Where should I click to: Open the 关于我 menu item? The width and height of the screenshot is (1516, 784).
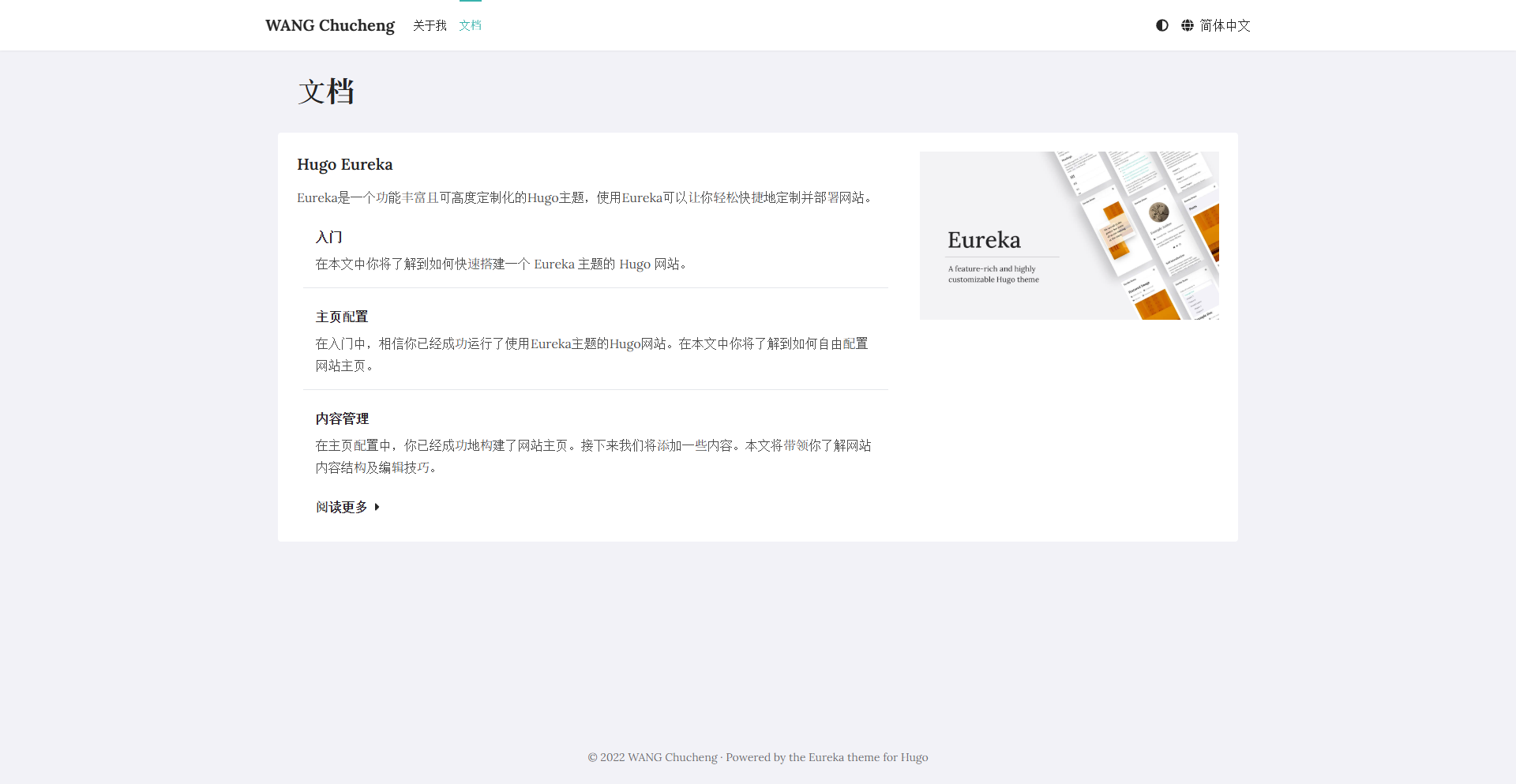pos(430,25)
